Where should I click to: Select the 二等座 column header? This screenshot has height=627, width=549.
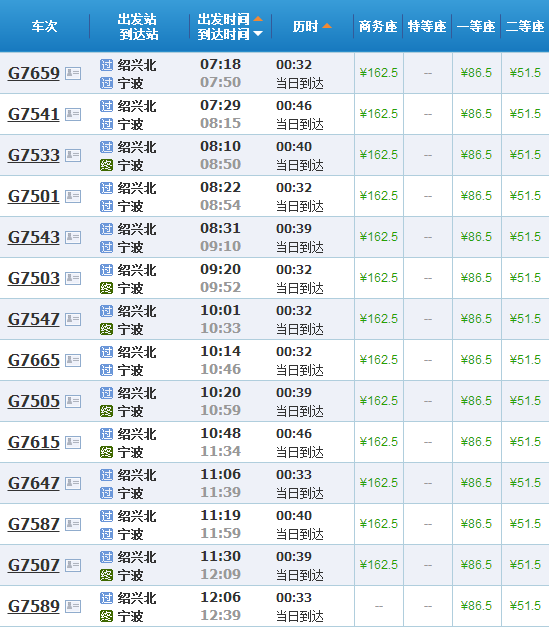(x=525, y=26)
